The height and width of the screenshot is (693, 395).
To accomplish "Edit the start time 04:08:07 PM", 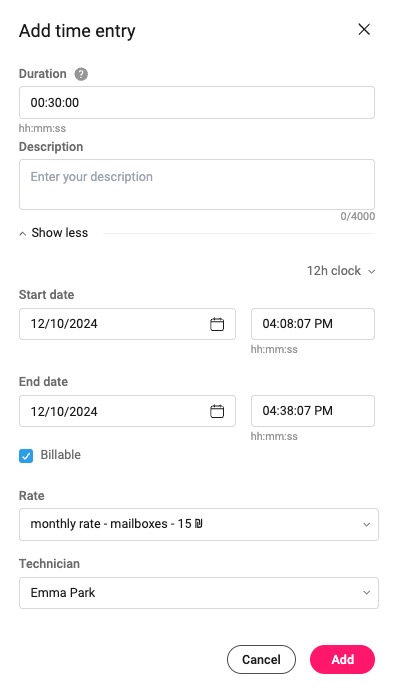I will pyautogui.click(x=313, y=324).
